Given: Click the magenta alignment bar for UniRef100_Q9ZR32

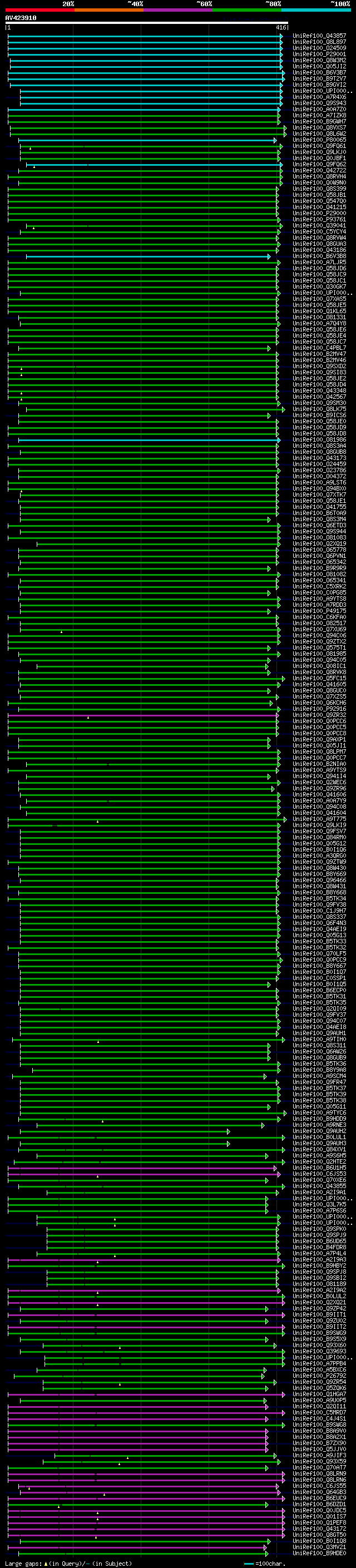Looking at the screenshot, I should (143, 715).
